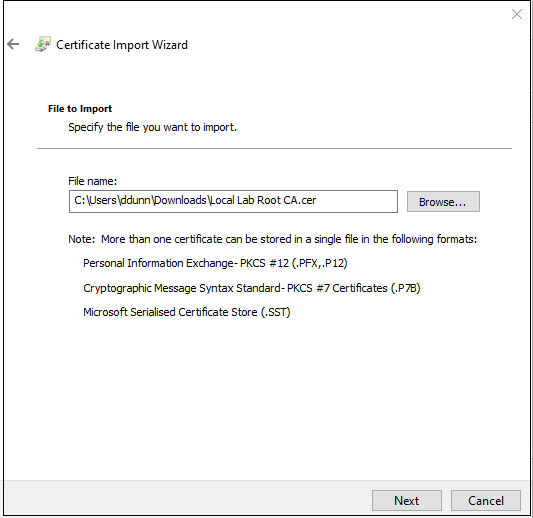Click the empty grey footer bar area
Screen dimensions: 533x518
tap(187, 498)
